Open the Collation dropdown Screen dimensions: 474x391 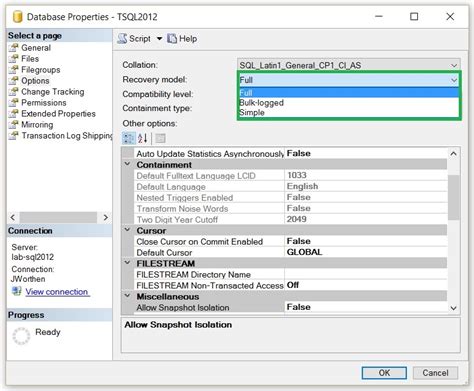coord(349,65)
